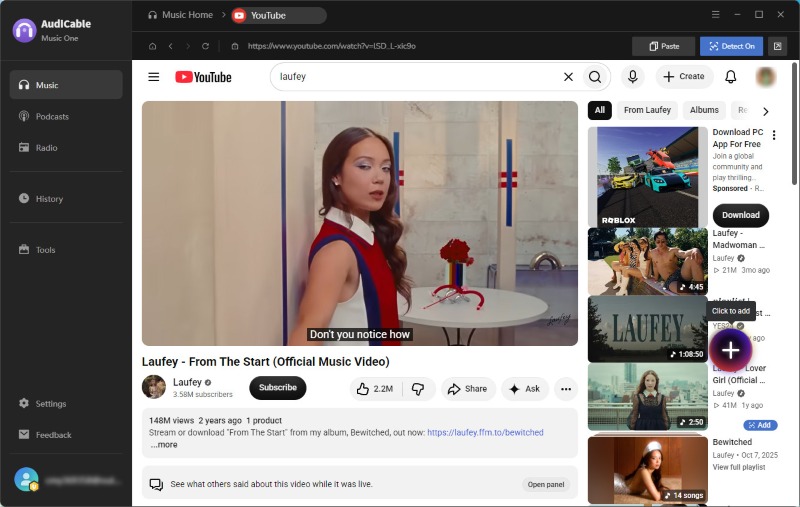Open the Podcasts section
This screenshot has width=800, height=507.
coord(66,116)
